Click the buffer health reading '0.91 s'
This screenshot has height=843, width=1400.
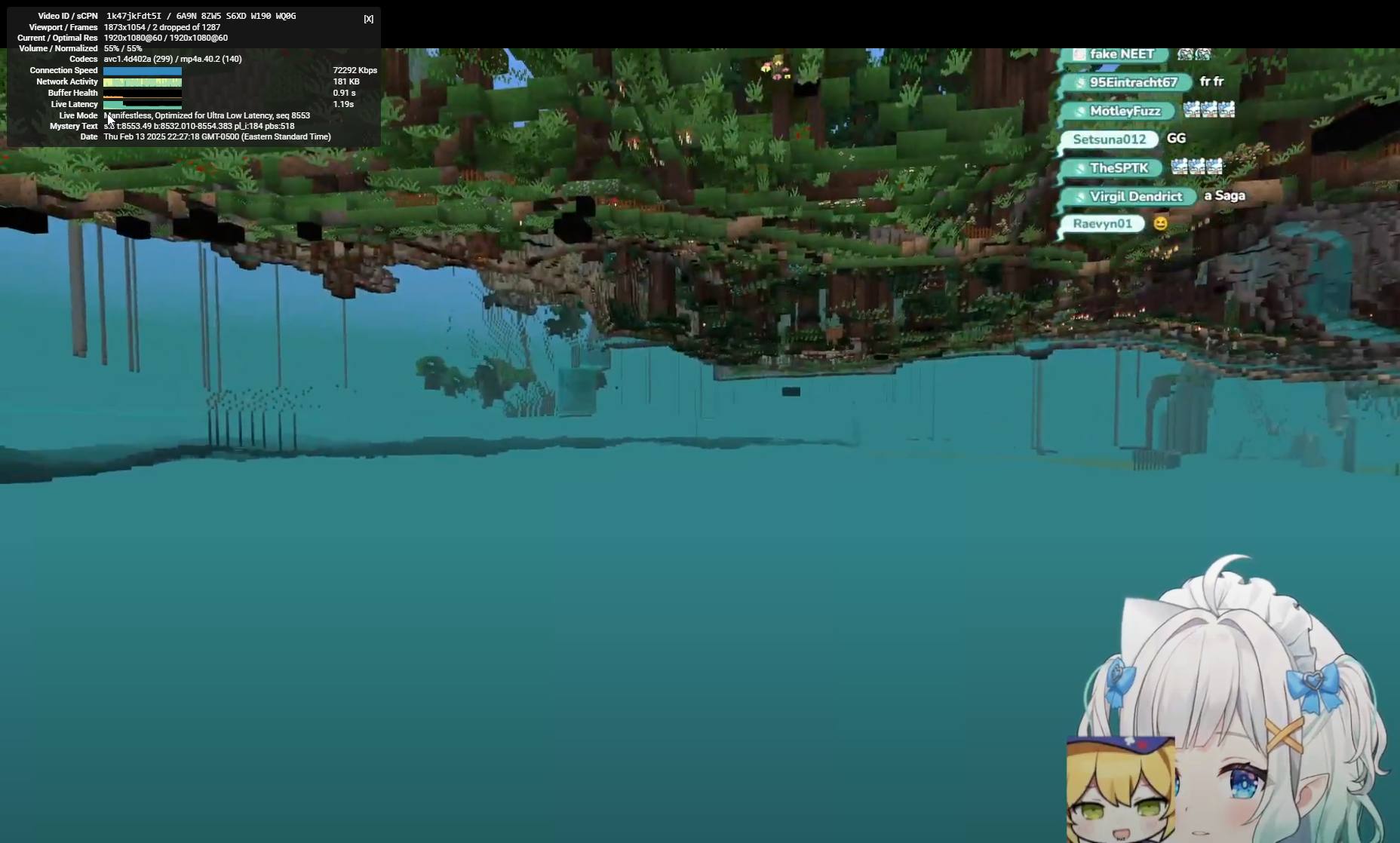[344, 93]
